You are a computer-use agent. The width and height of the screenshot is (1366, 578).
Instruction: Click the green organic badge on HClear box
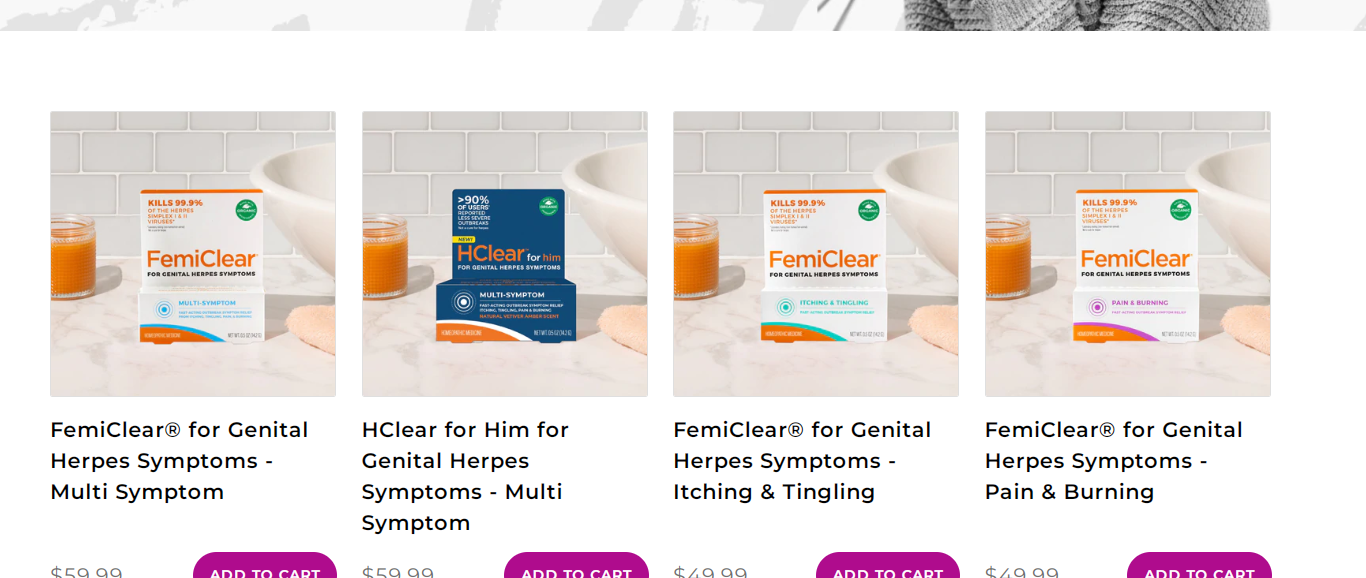[x=548, y=206]
